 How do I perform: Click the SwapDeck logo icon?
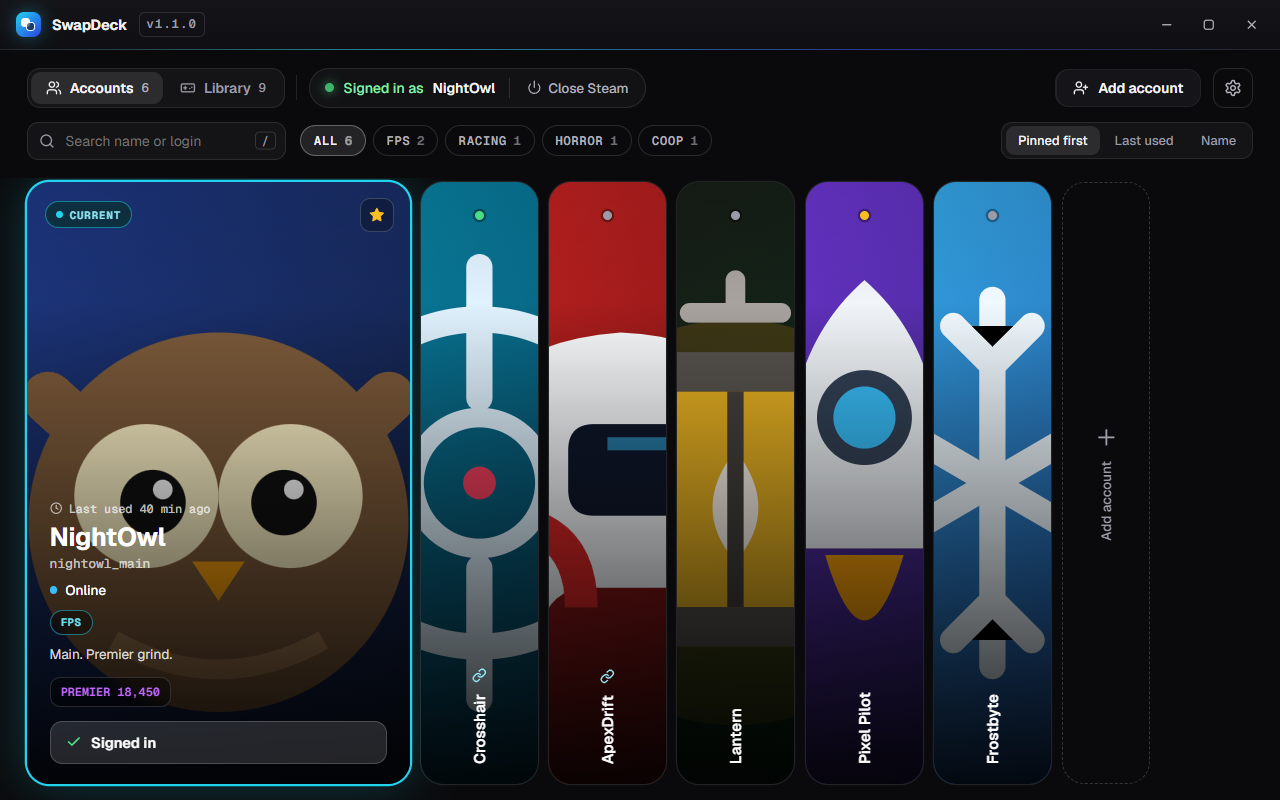(x=28, y=24)
